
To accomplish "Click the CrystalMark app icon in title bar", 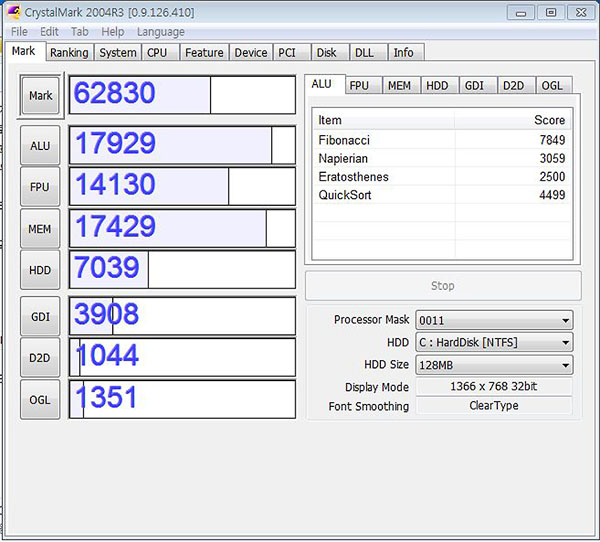I will (14, 12).
